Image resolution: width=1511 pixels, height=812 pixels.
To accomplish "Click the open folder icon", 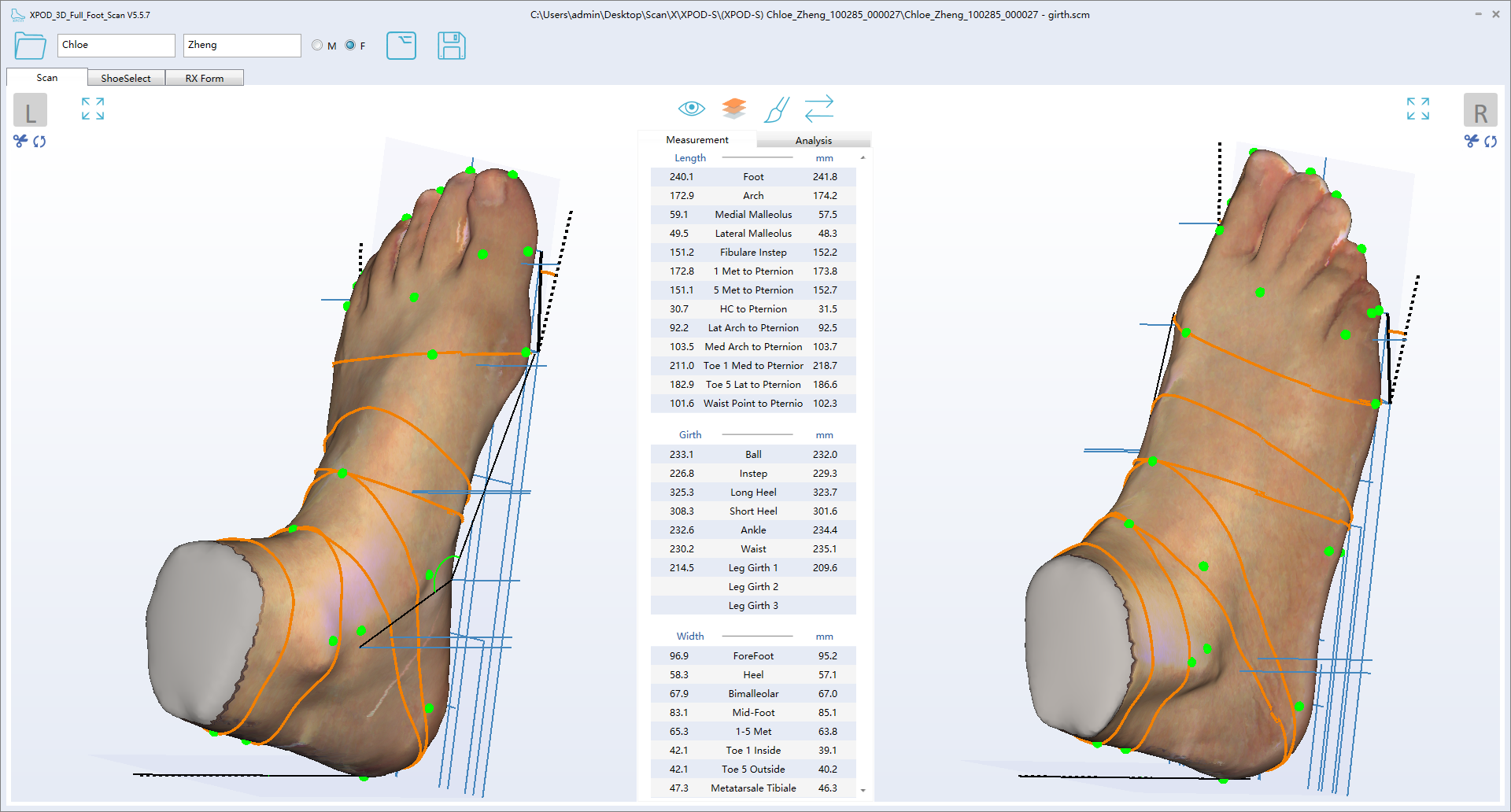I will (30, 46).
